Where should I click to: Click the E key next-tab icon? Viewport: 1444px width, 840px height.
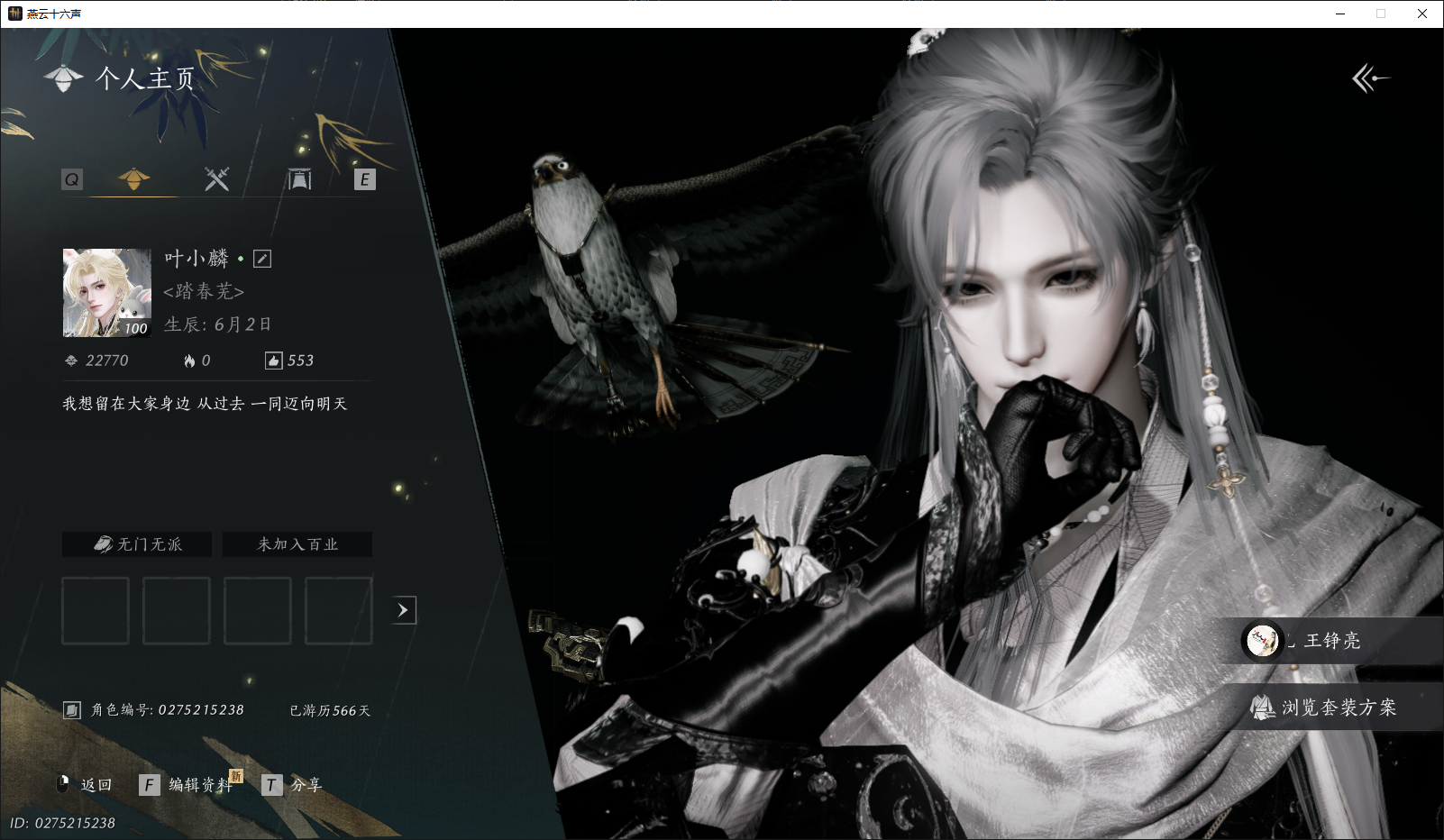coord(364,179)
